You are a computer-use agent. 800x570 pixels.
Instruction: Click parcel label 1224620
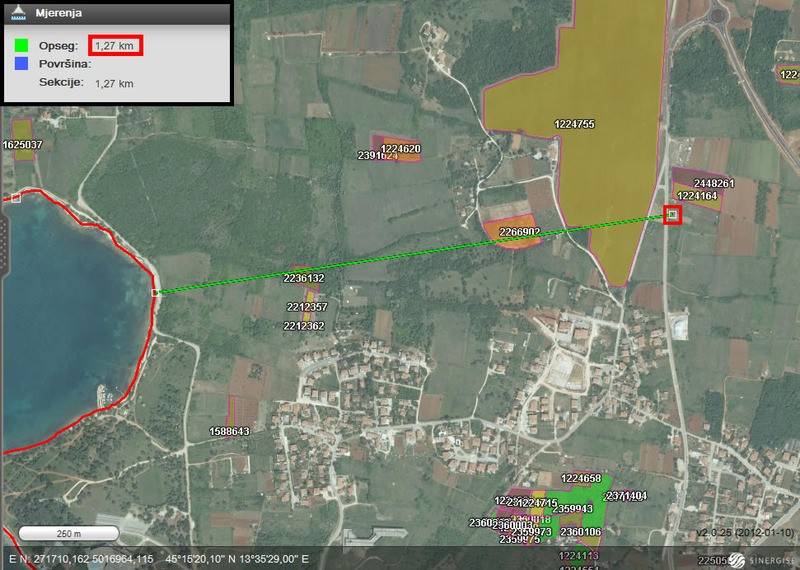(x=400, y=149)
